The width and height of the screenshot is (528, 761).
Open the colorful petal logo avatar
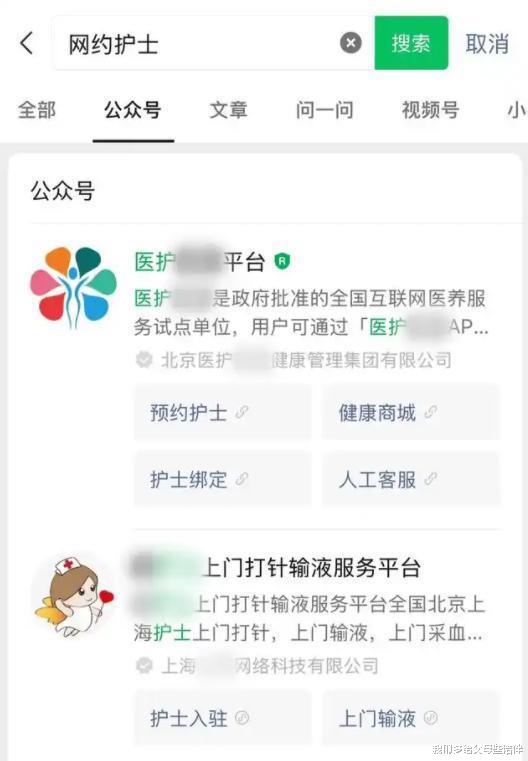click(x=73, y=287)
